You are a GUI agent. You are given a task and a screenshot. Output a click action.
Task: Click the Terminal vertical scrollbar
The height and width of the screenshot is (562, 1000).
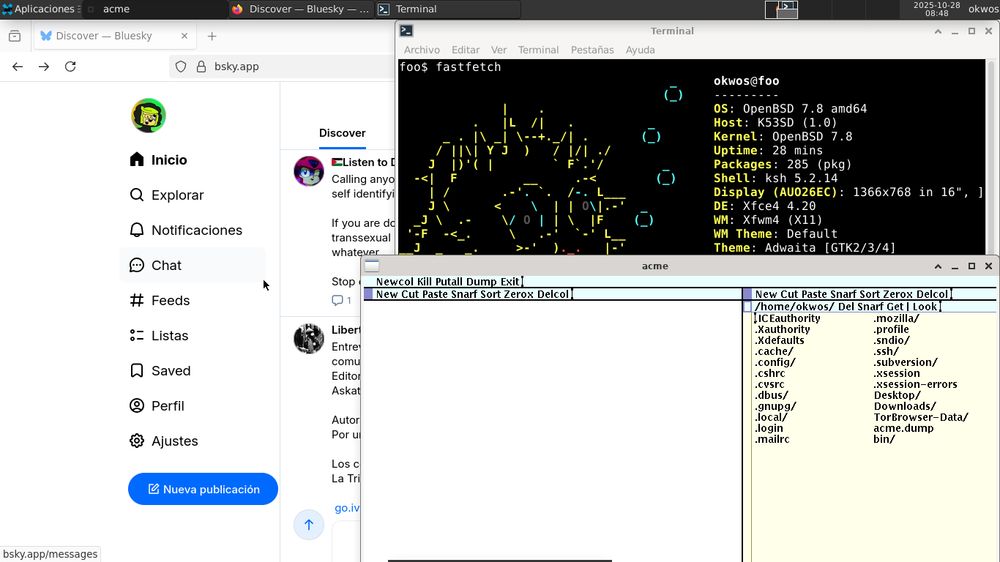(x=990, y=157)
